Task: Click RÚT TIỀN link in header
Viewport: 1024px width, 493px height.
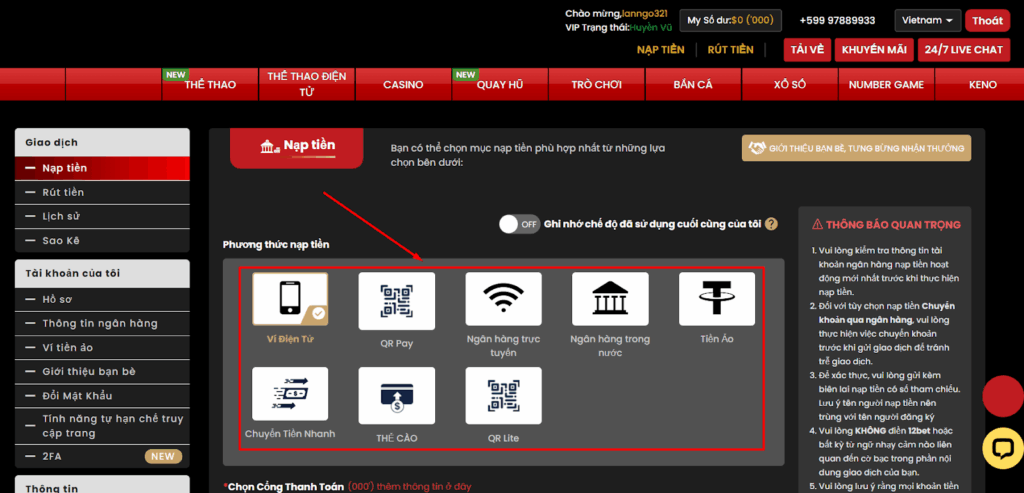Action: click(730, 50)
